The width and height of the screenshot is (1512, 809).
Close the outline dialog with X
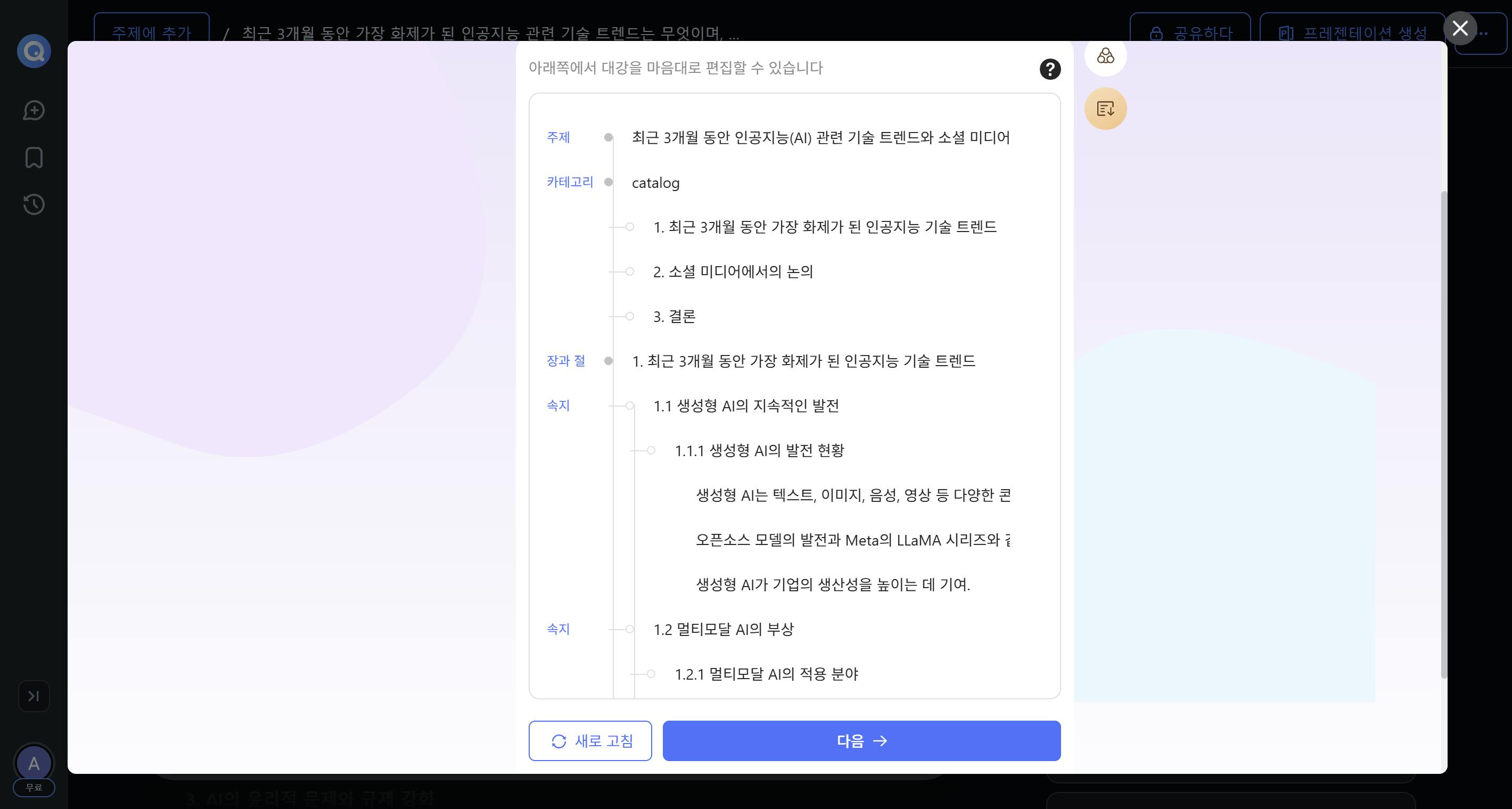click(1460, 28)
